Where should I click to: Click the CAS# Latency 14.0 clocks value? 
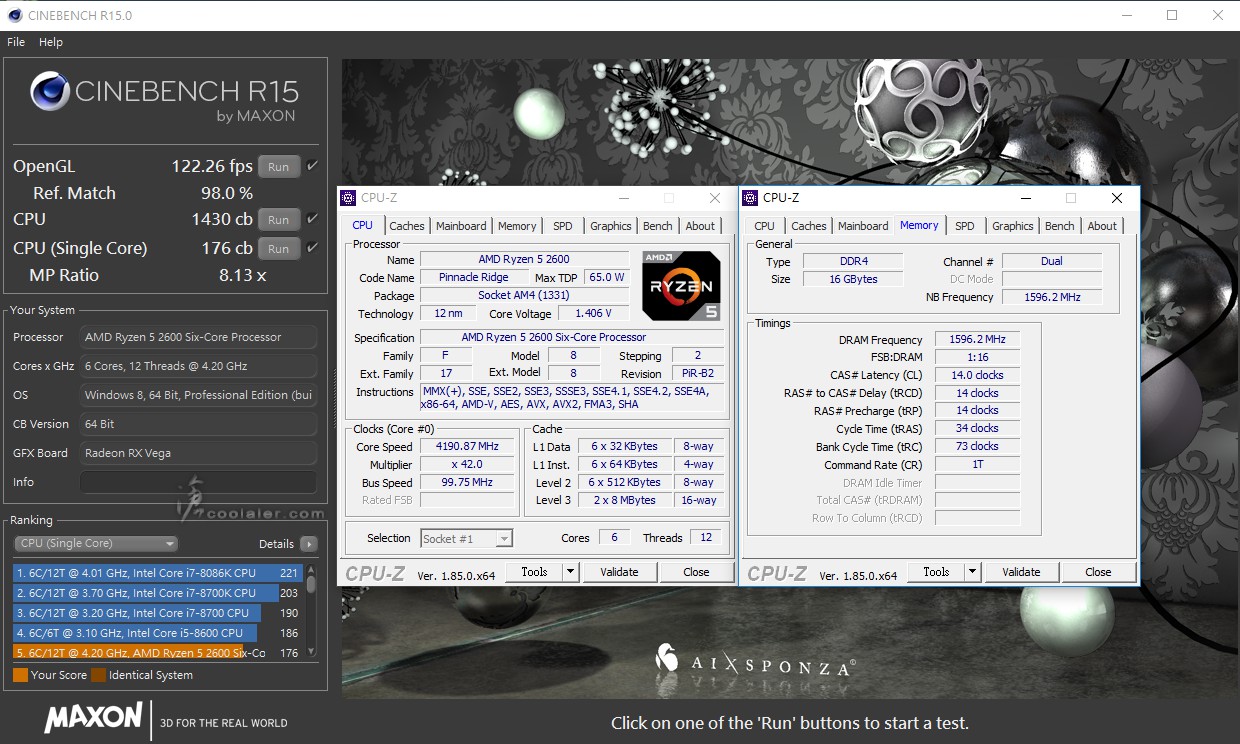[x=977, y=375]
